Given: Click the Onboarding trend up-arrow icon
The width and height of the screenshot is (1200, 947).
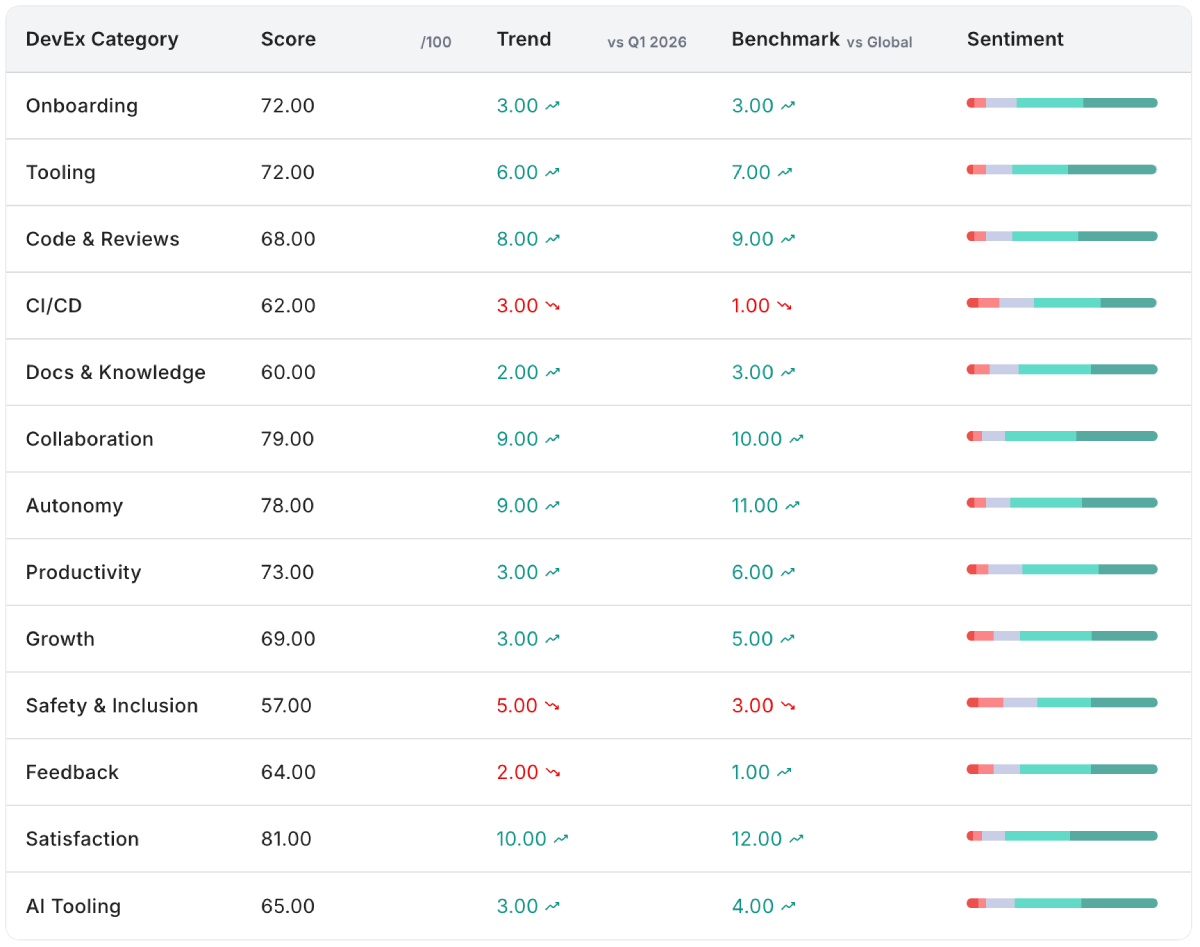Looking at the screenshot, I should point(553,105).
